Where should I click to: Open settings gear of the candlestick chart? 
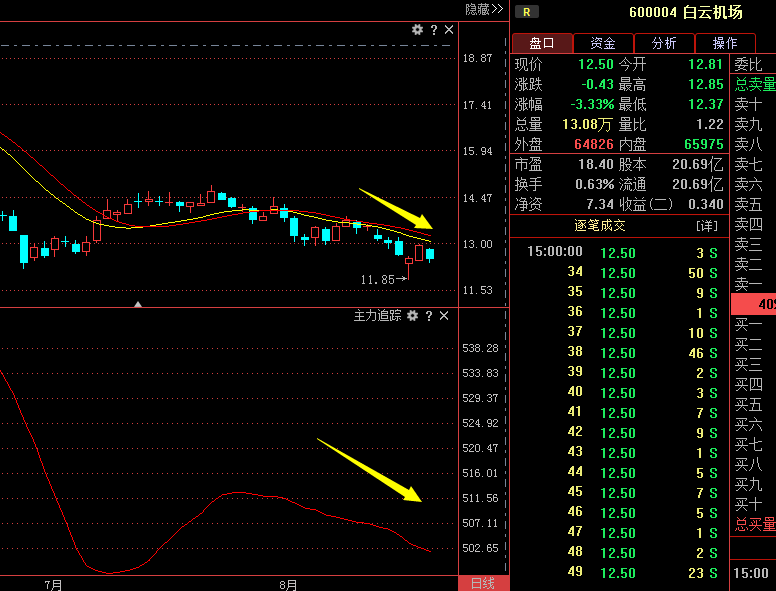[x=417, y=30]
